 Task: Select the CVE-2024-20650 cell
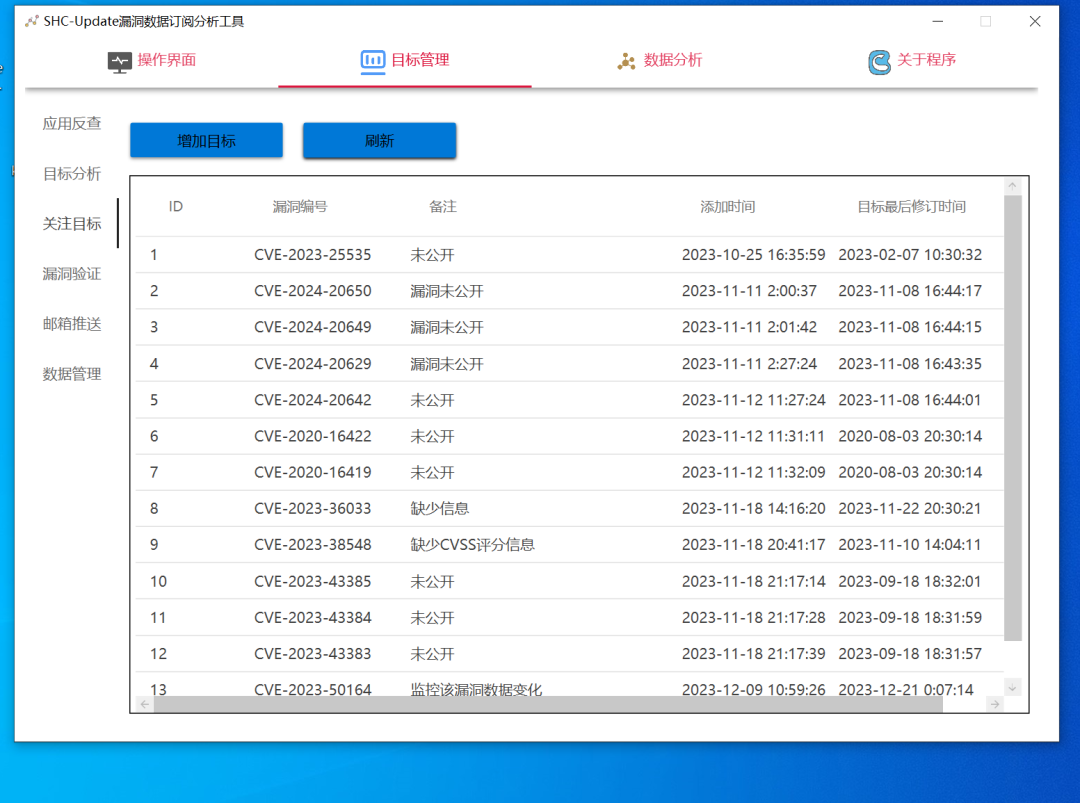pos(313,291)
